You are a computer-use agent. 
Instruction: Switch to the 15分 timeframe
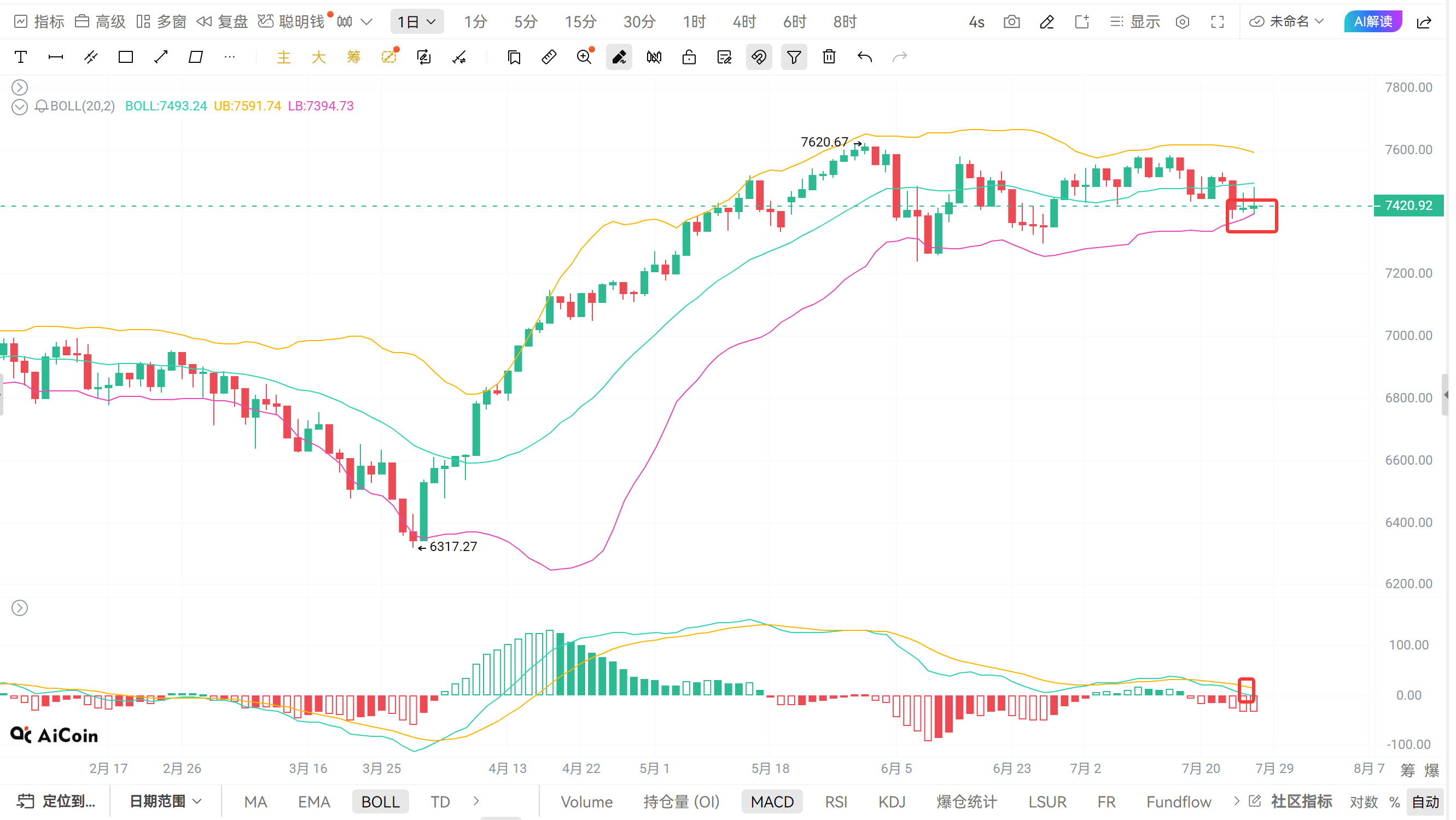pos(580,22)
